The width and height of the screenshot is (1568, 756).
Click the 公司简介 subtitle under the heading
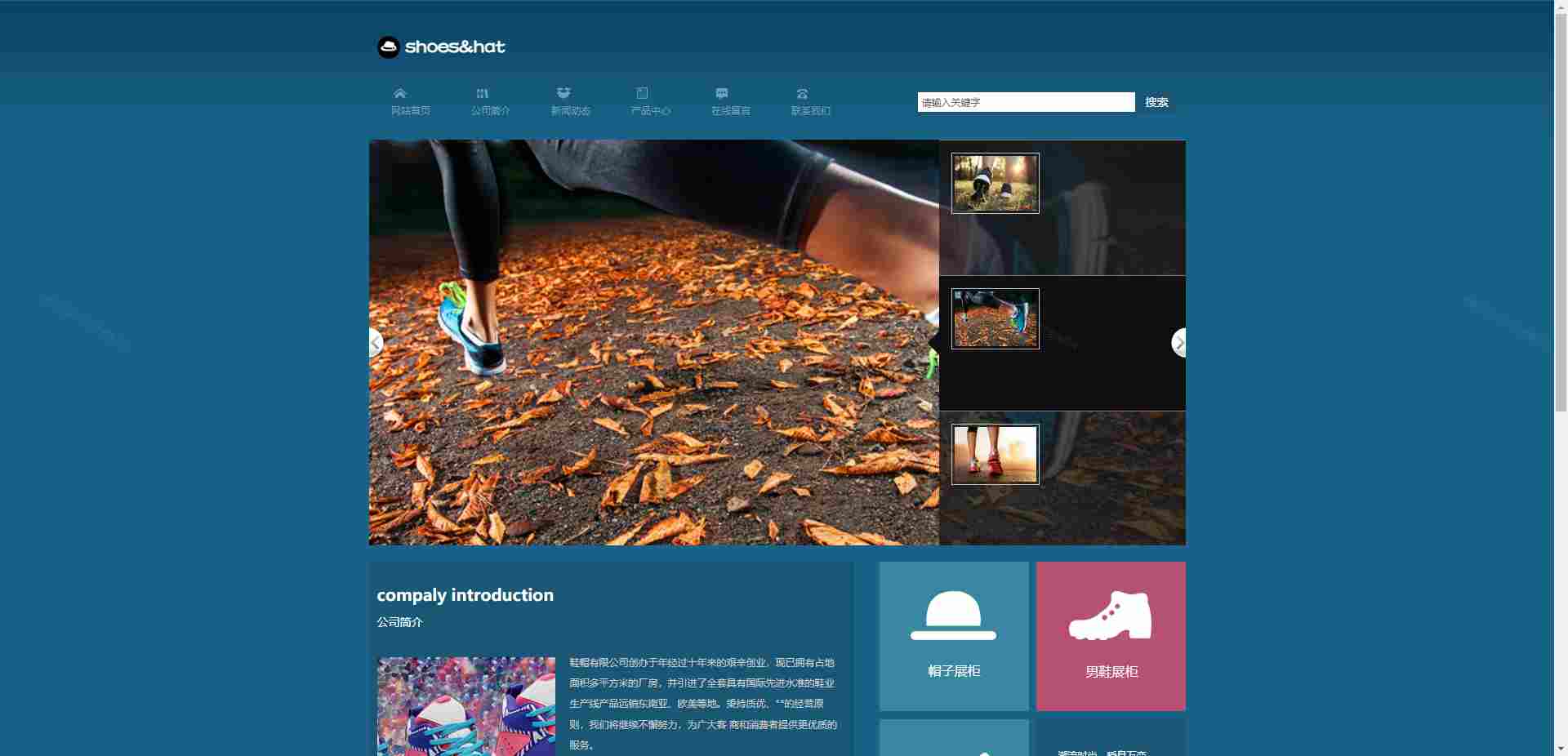point(399,622)
